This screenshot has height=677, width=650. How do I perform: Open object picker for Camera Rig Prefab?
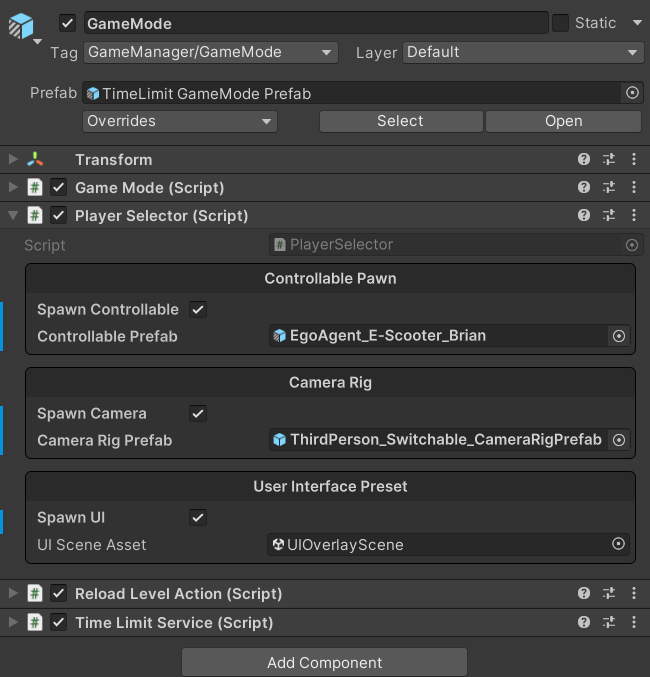point(618,440)
